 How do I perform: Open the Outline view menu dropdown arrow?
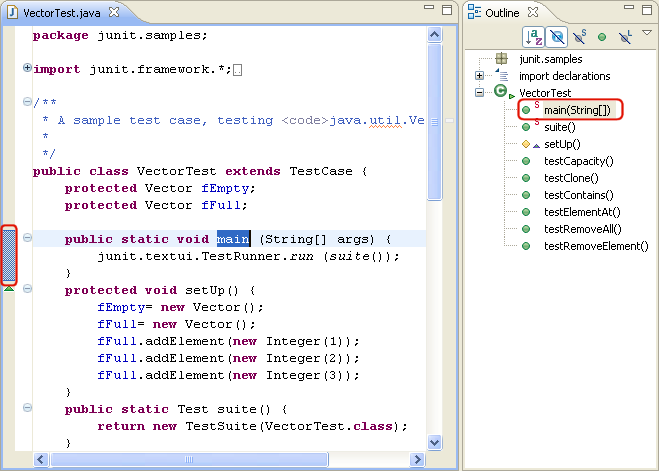point(646,33)
